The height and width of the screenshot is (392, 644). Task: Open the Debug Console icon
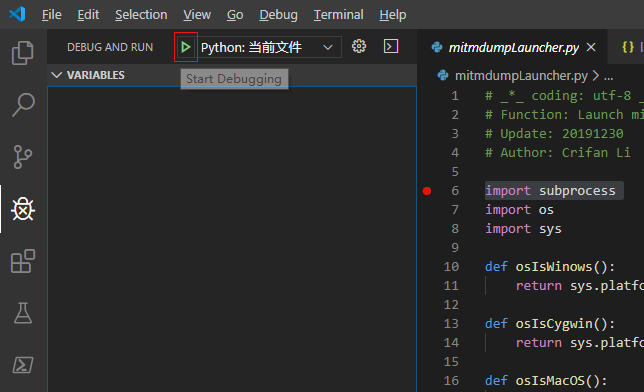391,46
